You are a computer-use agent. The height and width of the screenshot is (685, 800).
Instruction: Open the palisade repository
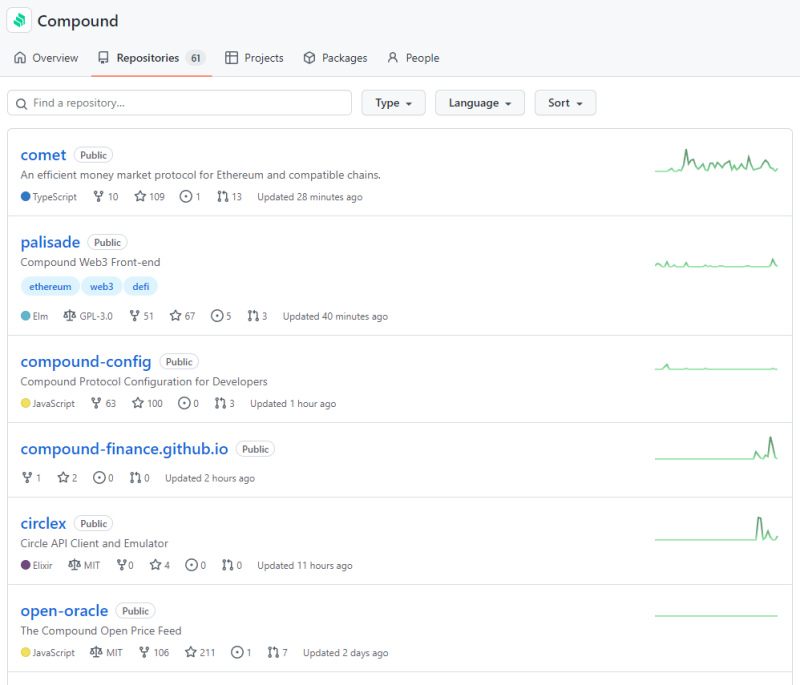[x=50, y=242]
